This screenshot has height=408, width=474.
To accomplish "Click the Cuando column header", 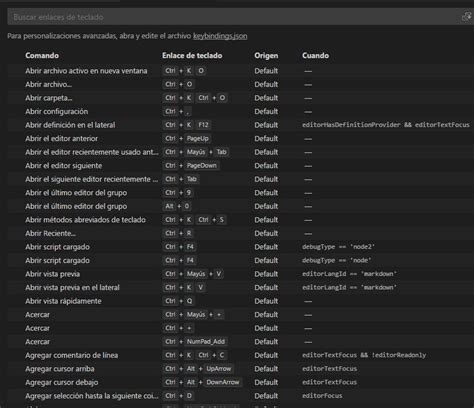I will (315, 55).
